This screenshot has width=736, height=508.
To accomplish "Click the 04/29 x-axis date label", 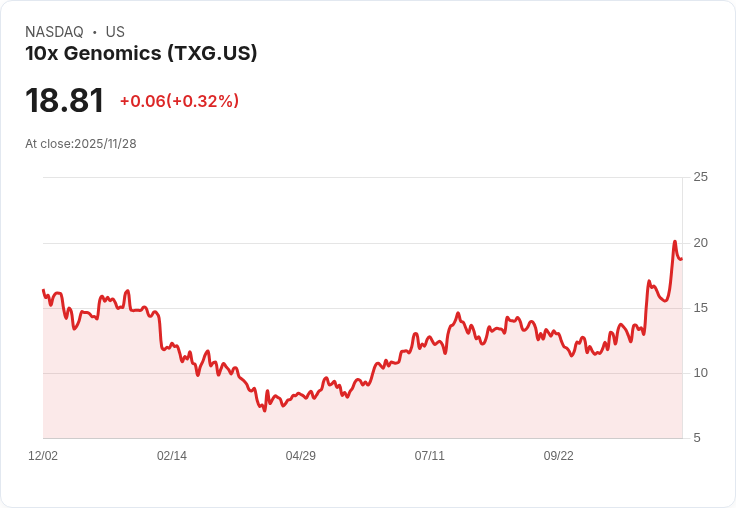I will click(300, 456).
